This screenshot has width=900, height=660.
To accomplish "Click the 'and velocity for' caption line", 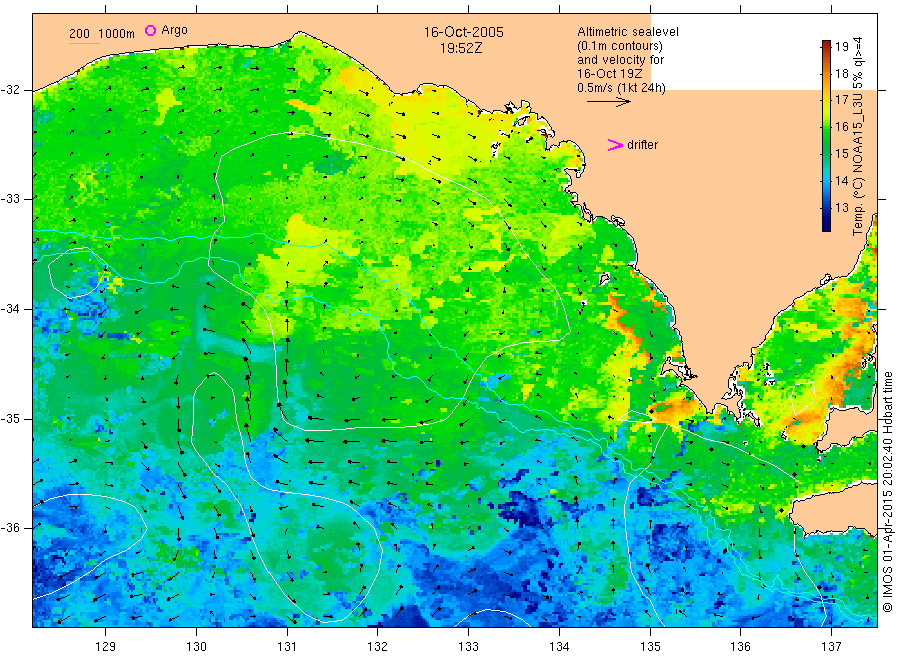I will click(x=620, y=60).
